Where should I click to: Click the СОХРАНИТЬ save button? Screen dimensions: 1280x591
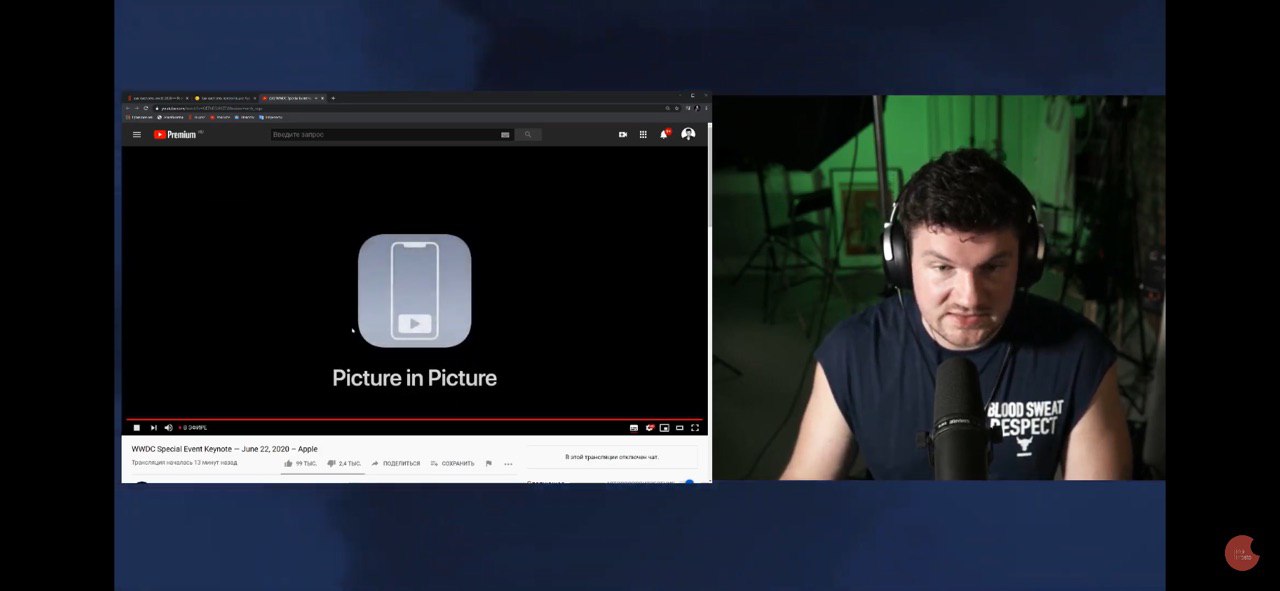[452, 463]
